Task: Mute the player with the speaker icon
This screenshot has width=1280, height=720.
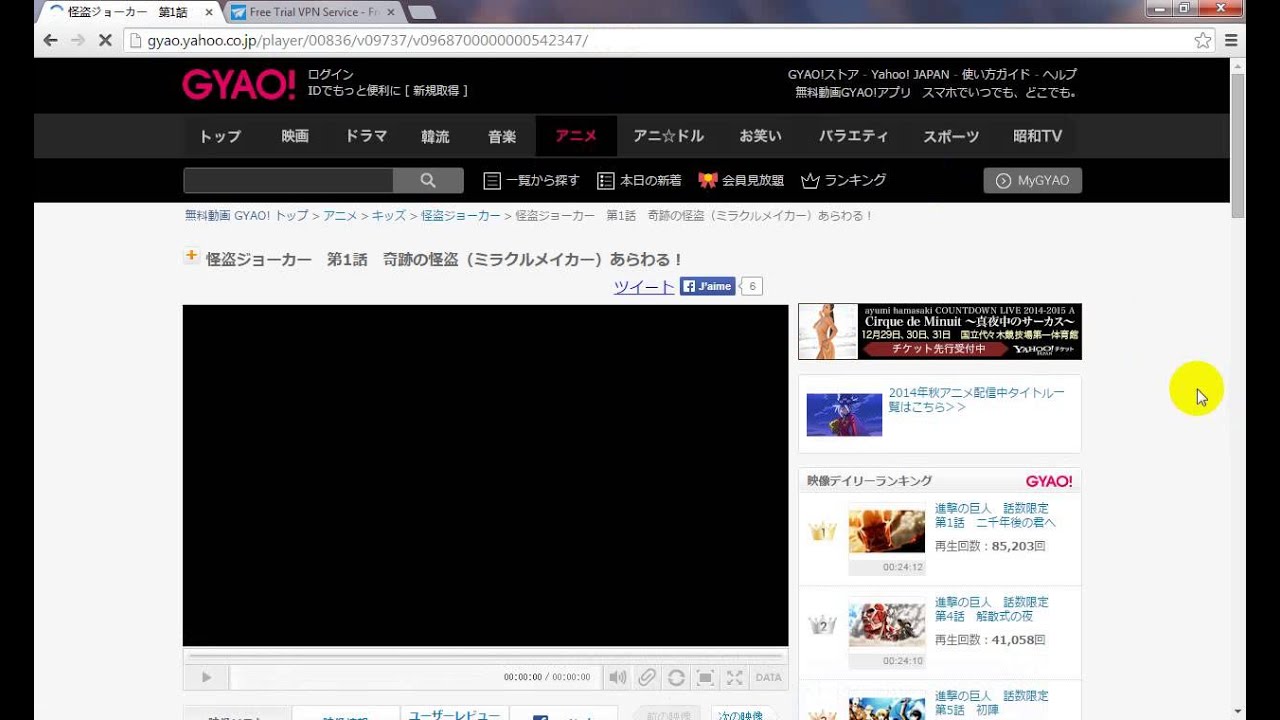Action: point(618,677)
